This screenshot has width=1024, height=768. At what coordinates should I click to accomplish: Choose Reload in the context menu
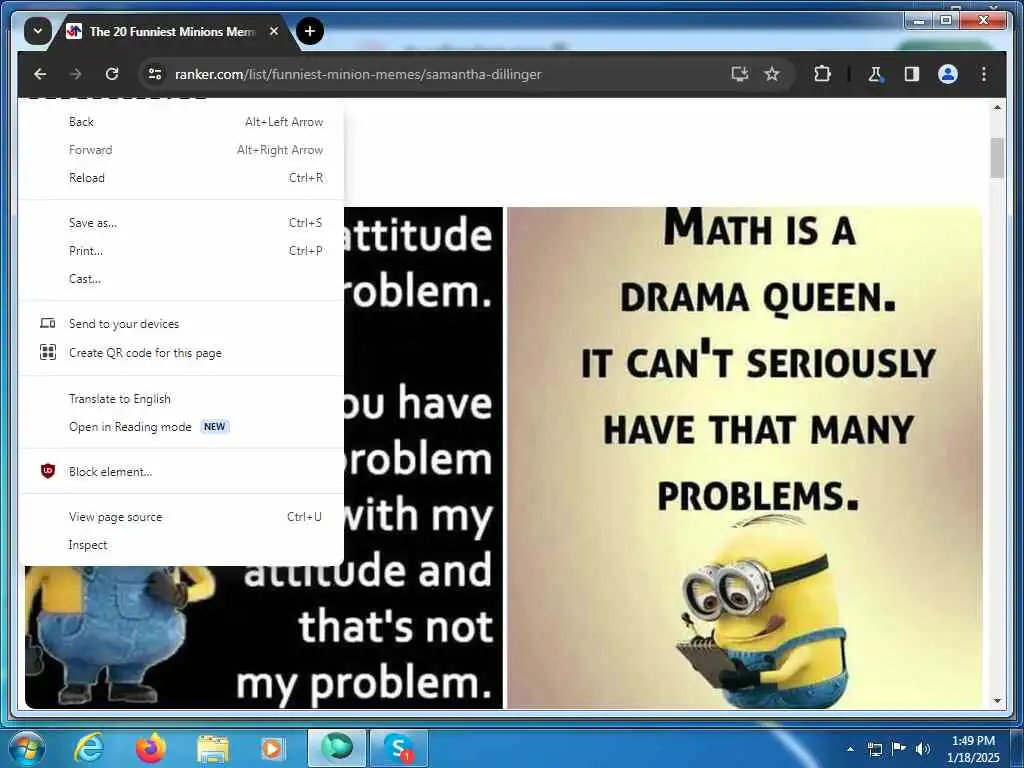[182, 178]
